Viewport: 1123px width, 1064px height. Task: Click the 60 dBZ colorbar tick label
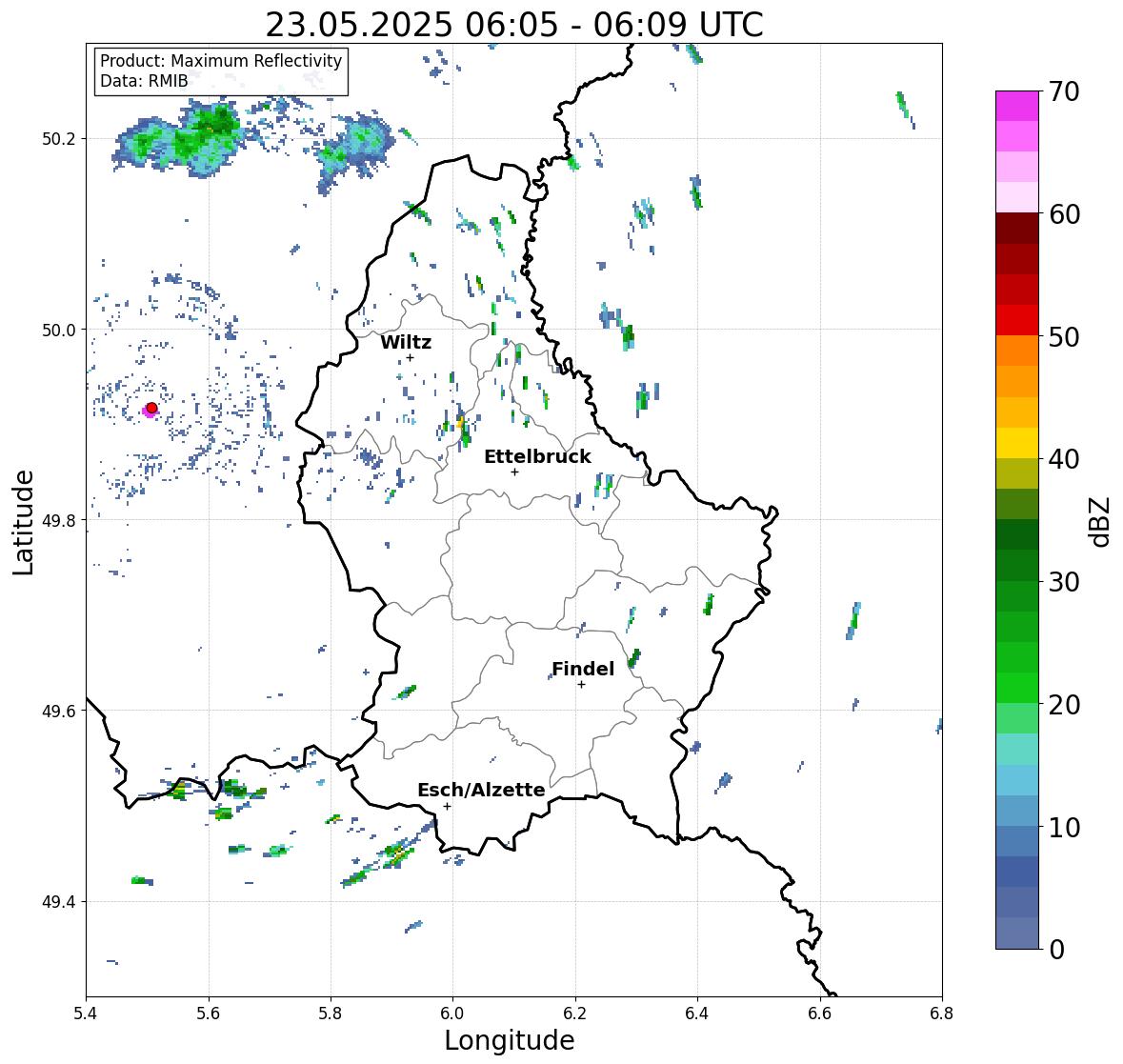point(1064,214)
